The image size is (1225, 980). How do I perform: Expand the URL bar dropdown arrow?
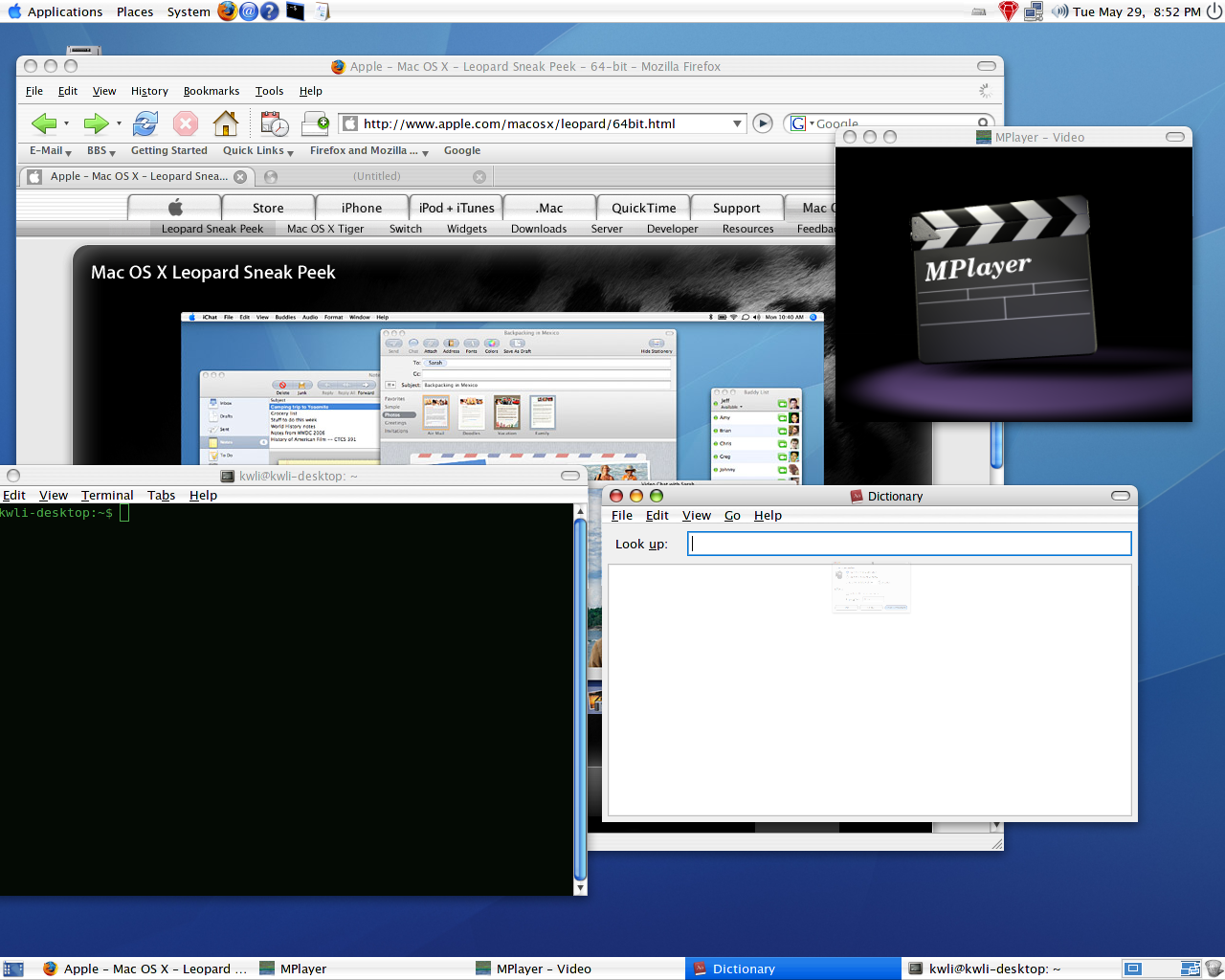[x=737, y=123]
